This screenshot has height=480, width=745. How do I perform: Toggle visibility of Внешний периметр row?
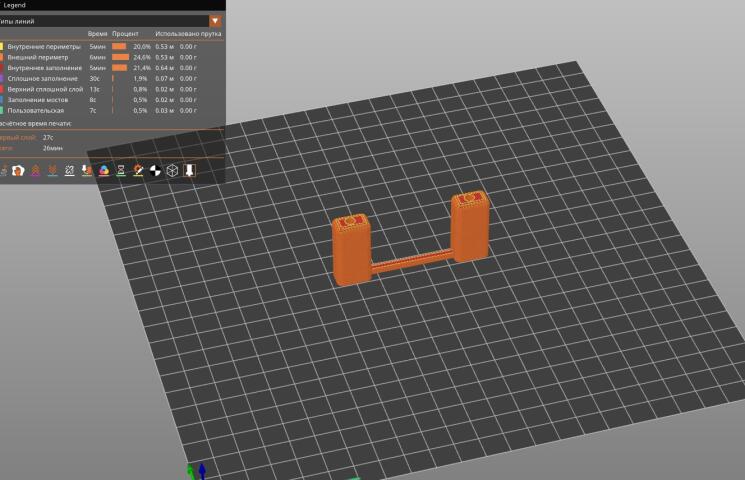pos(112,57)
